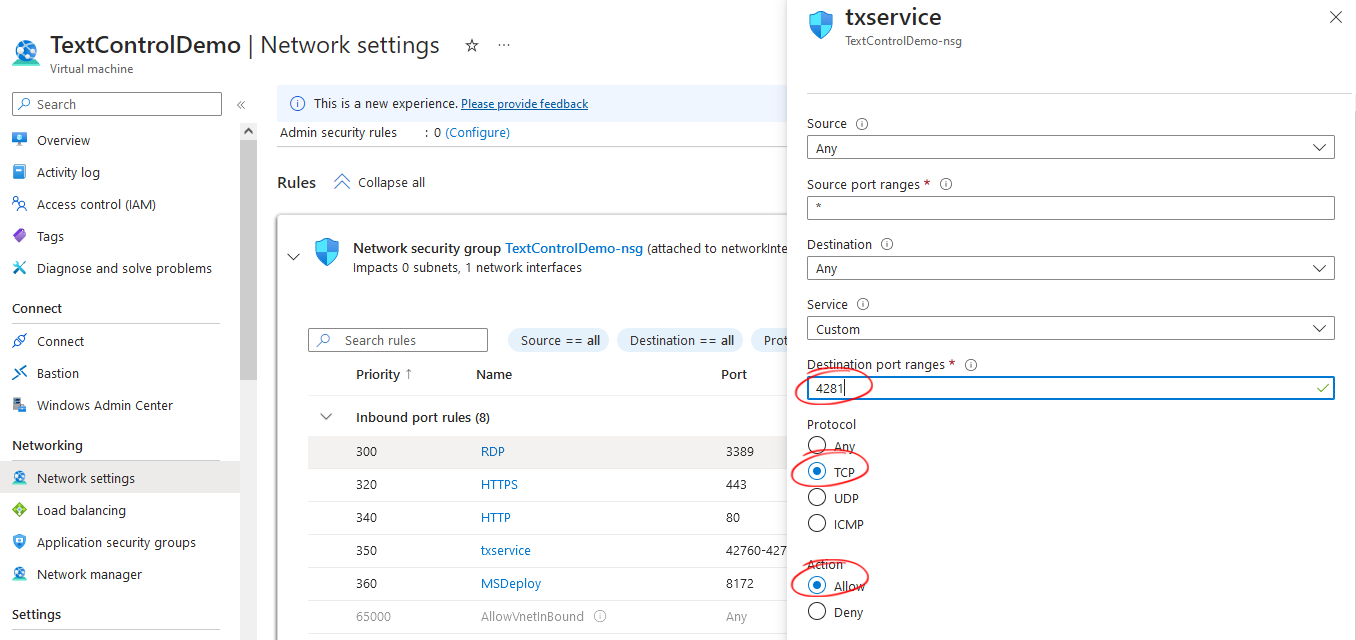Select the TCP protocol radio button
The image size is (1356, 640).
coord(817,472)
